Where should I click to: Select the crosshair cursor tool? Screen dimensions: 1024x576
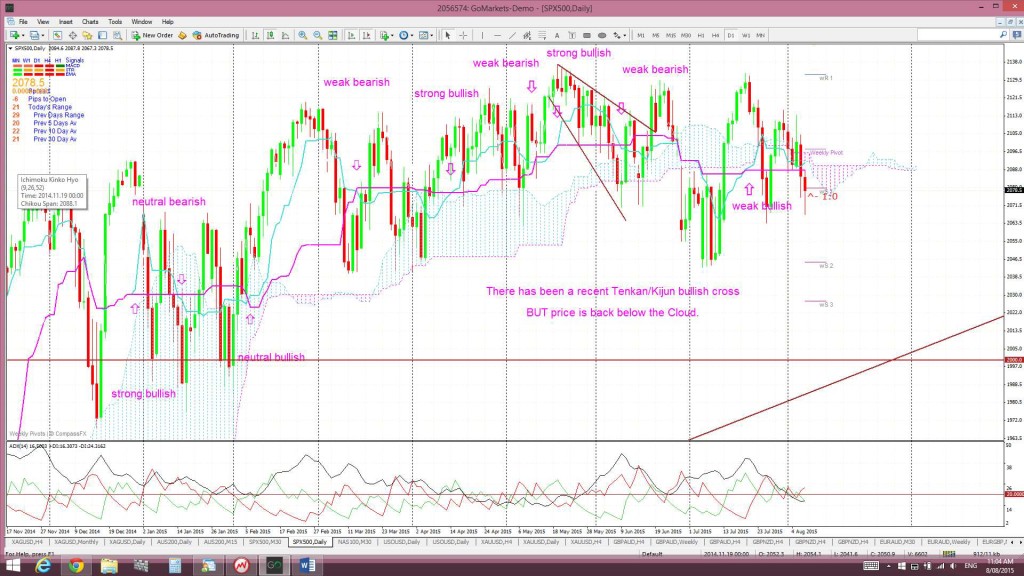click(x=463, y=35)
